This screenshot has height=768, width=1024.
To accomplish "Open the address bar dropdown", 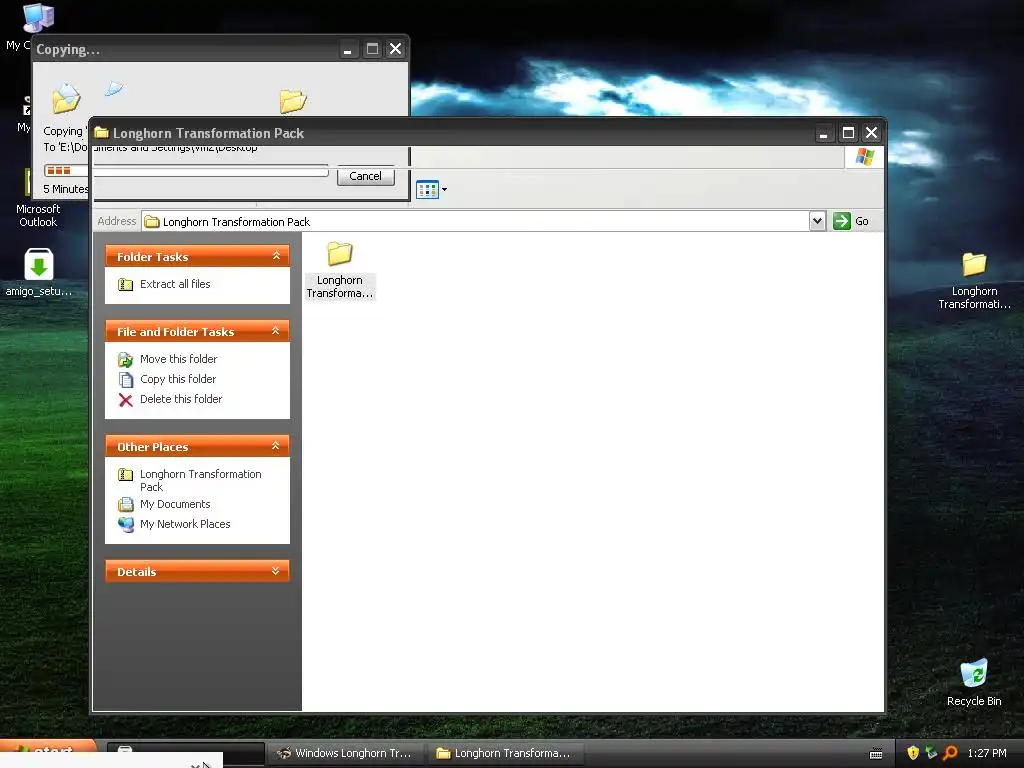I will pos(817,221).
